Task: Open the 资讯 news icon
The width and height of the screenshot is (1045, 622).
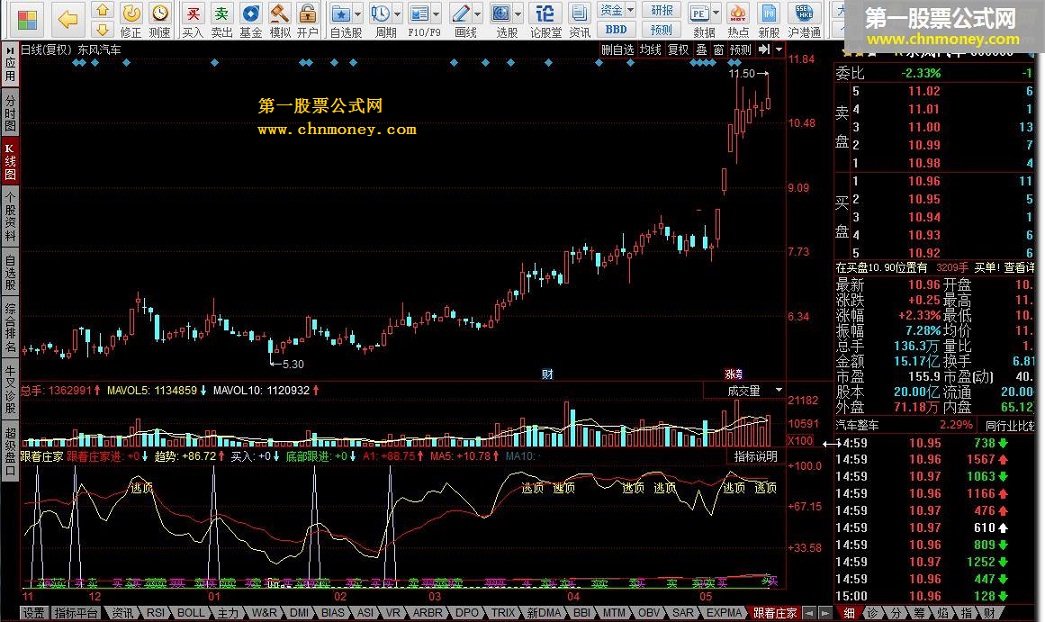Action: [579, 20]
